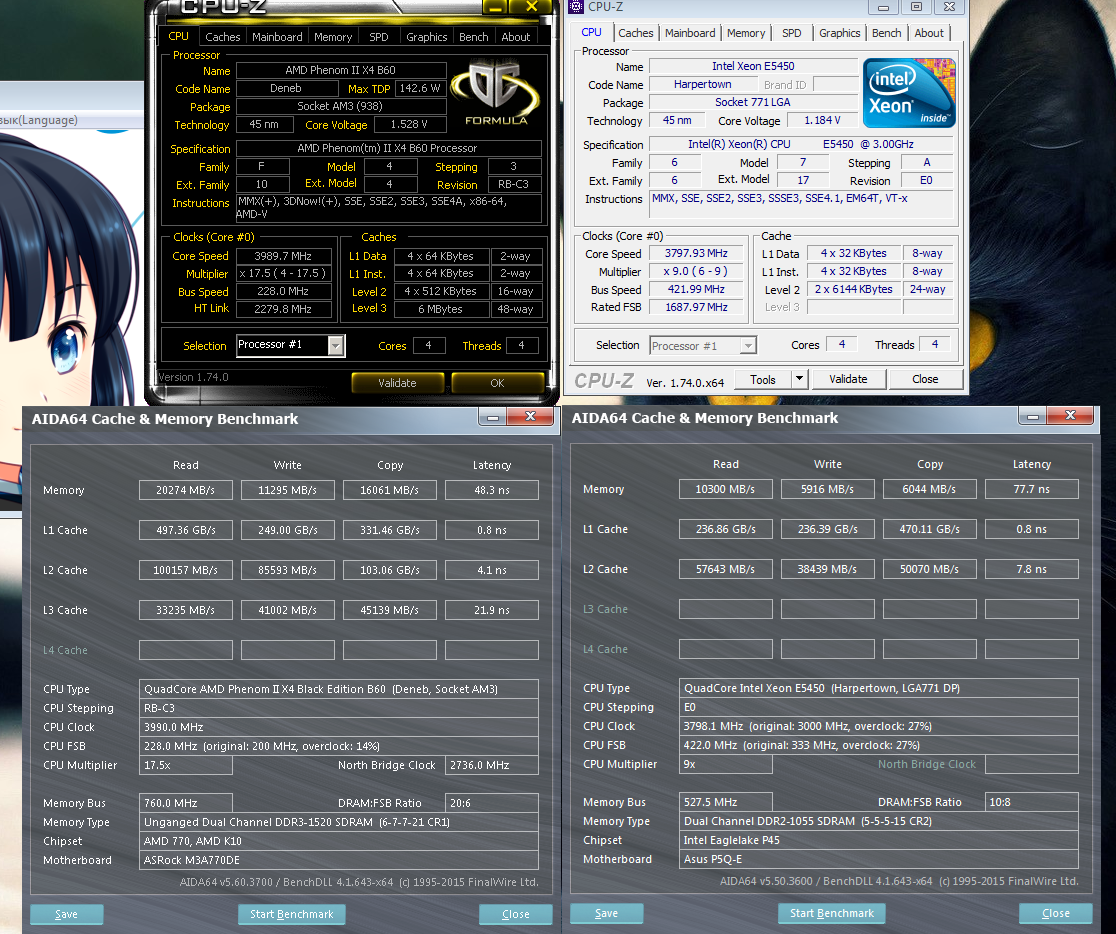Click L1 Cache Read 497.36 GB/s

coord(185,530)
